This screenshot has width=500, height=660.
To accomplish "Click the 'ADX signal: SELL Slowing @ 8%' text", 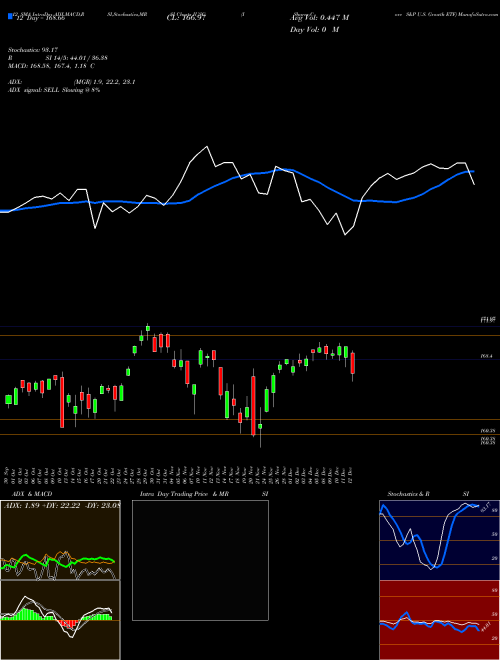I will (x=54, y=90).
